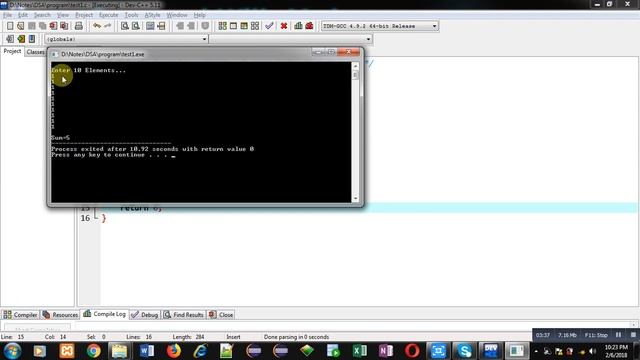Click the console title bar icon of test1.exe

tap(55, 54)
